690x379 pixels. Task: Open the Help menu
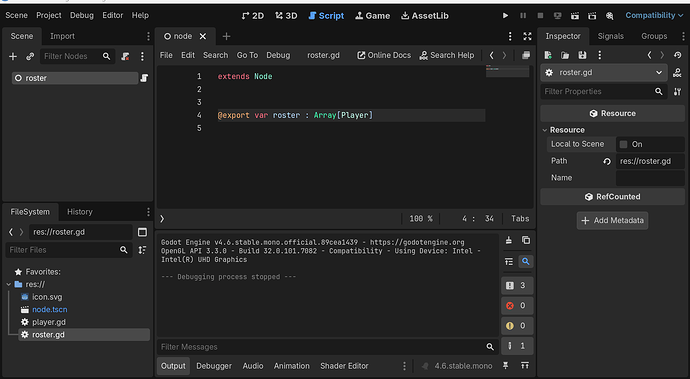point(140,15)
